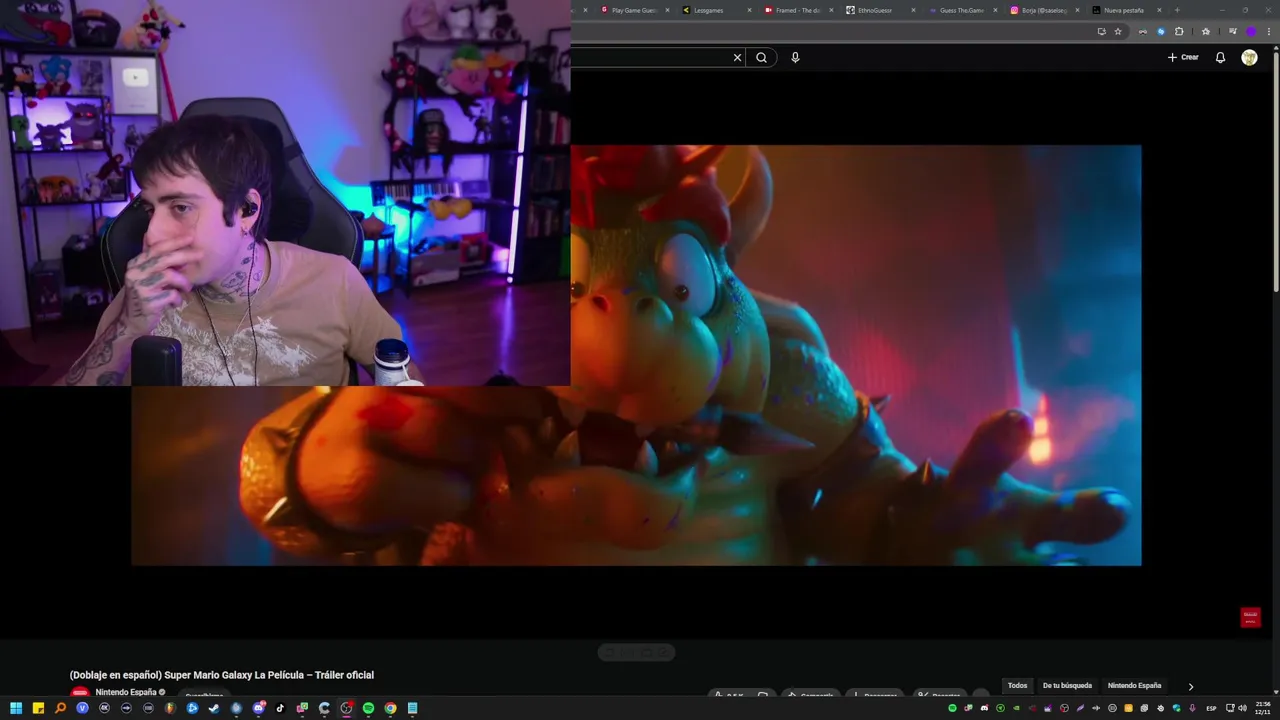The image size is (1280, 720).
Task: Open the orange search app on taskbar
Action: 60,708
